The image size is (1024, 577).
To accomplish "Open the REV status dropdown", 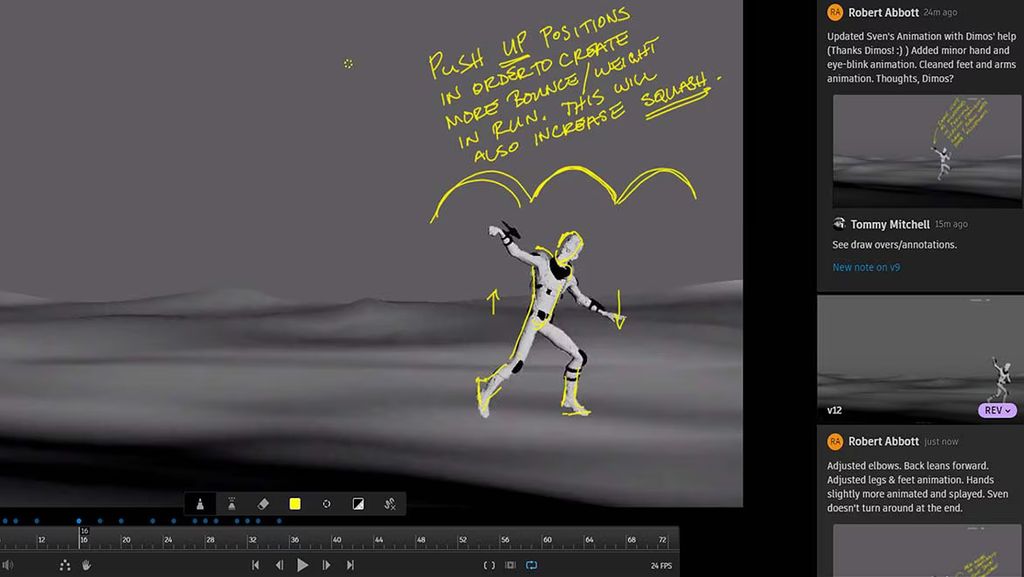I will coord(996,410).
